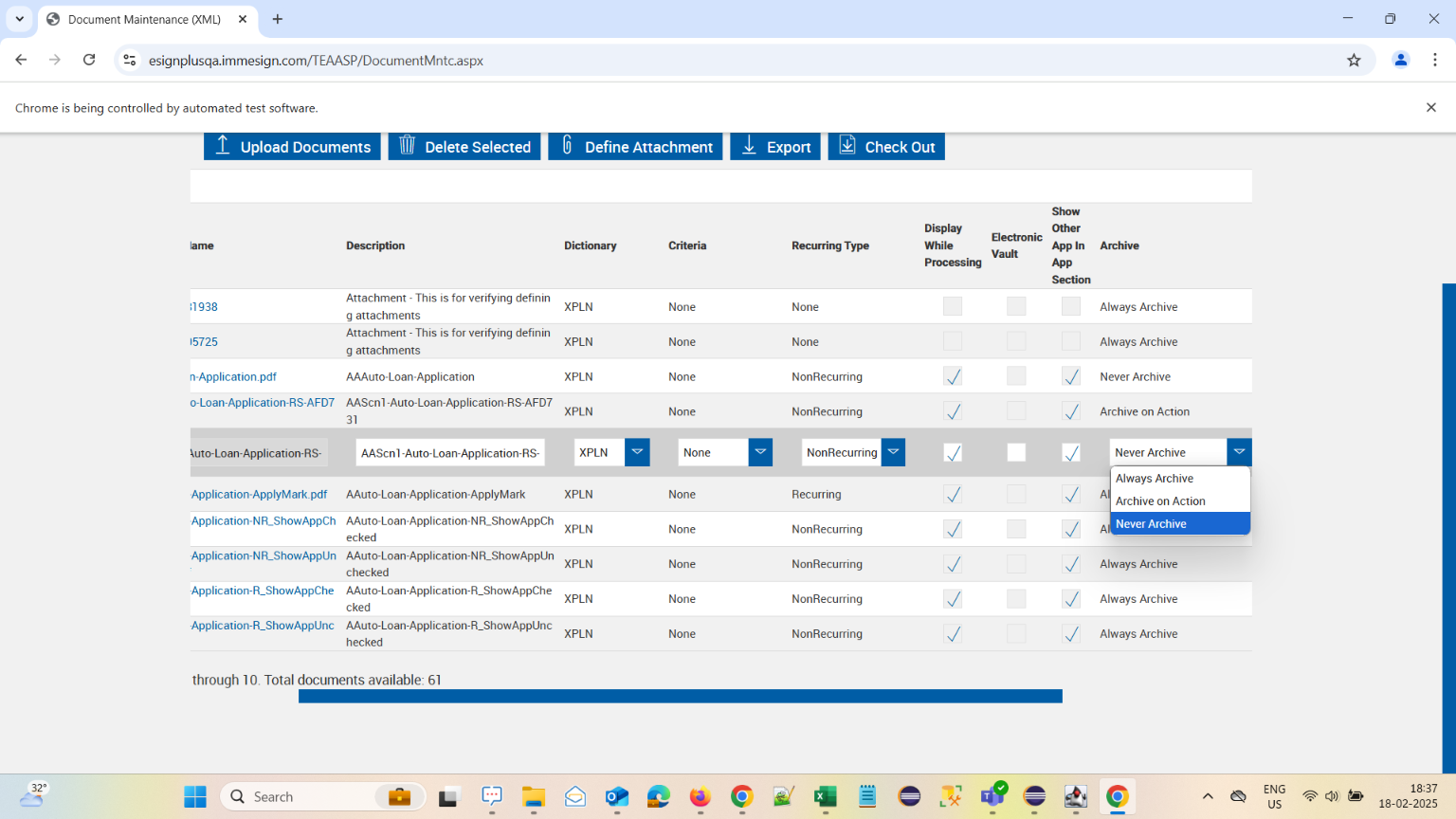Screen dimensions: 1456x819
Task: Click the Delete Selected trash icon
Action: click(408, 146)
